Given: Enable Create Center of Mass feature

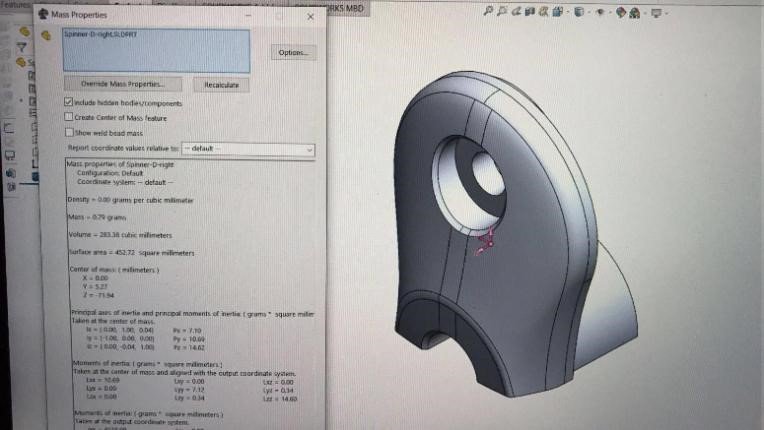Looking at the screenshot, I should [69, 117].
